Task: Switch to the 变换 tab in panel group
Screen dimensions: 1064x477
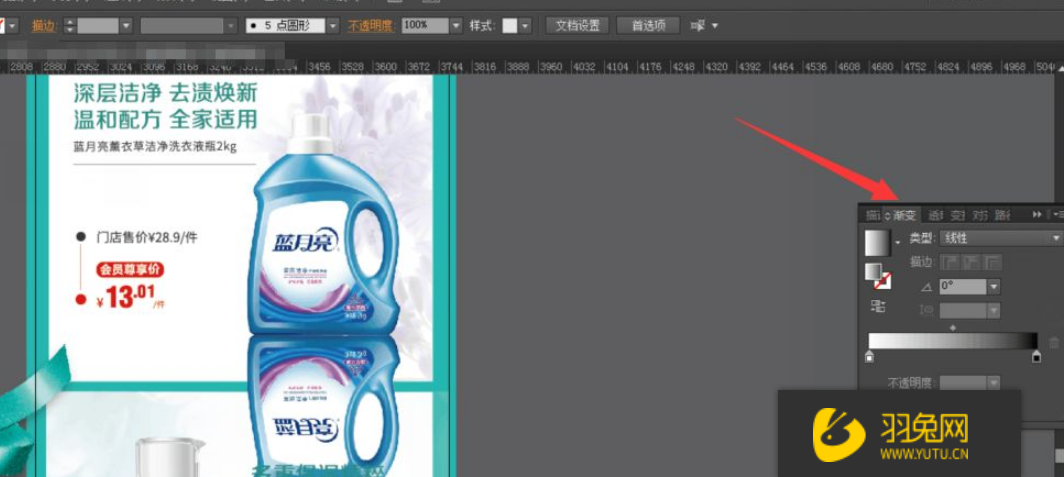Action: pos(957,215)
